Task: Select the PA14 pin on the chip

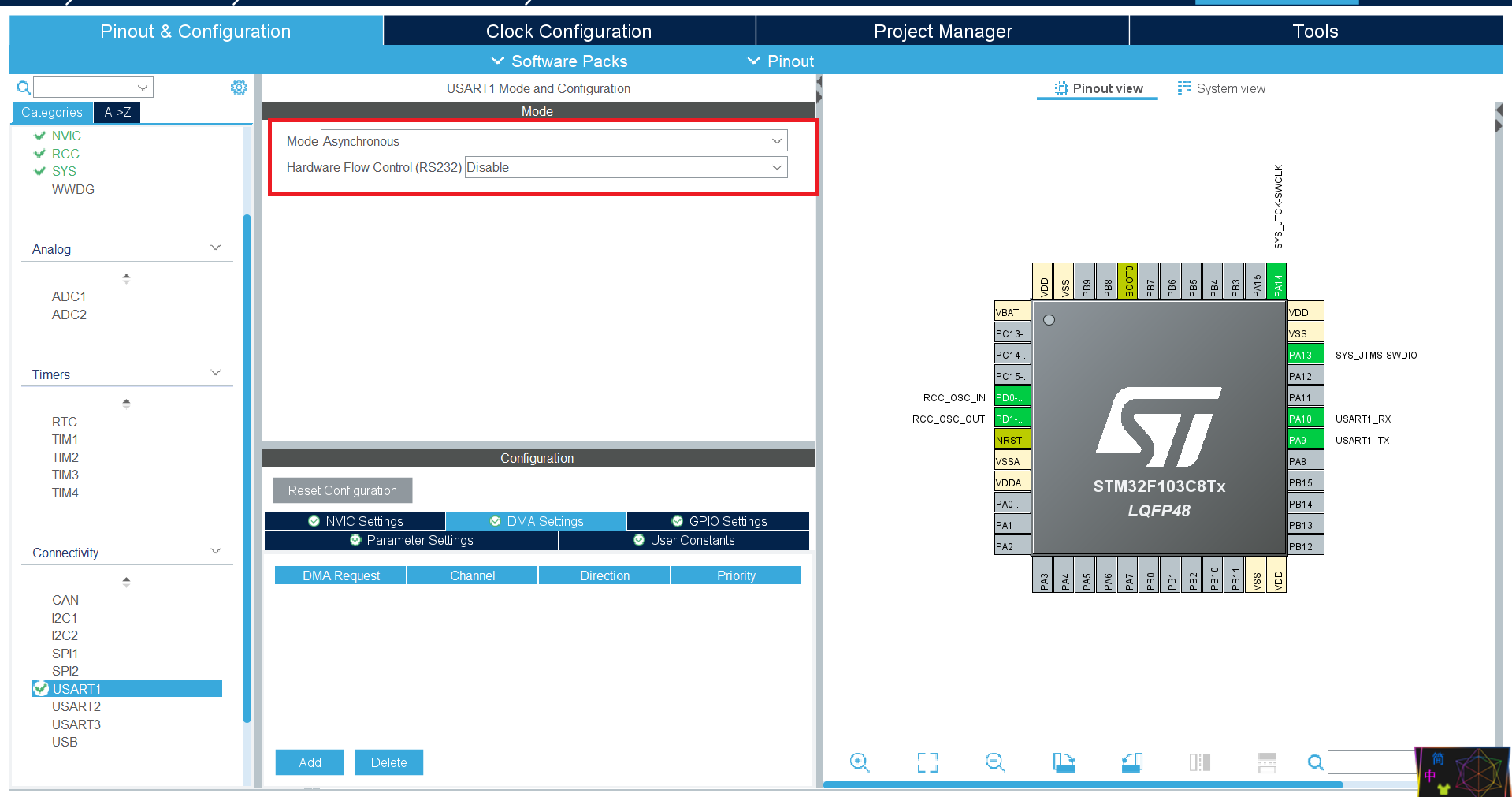Action: pyautogui.click(x=1277, y=281)
